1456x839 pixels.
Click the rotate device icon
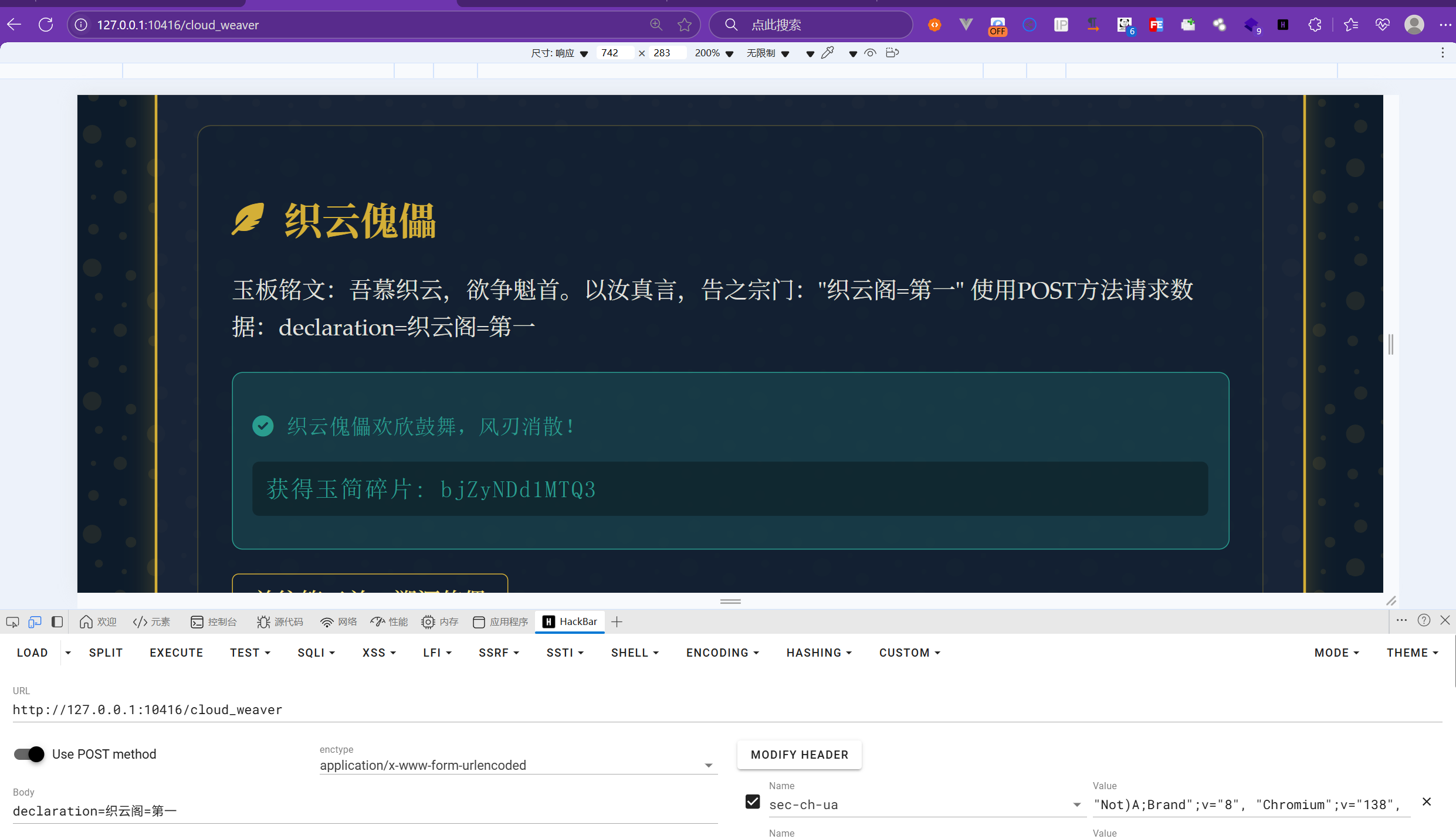click(892, 53)
